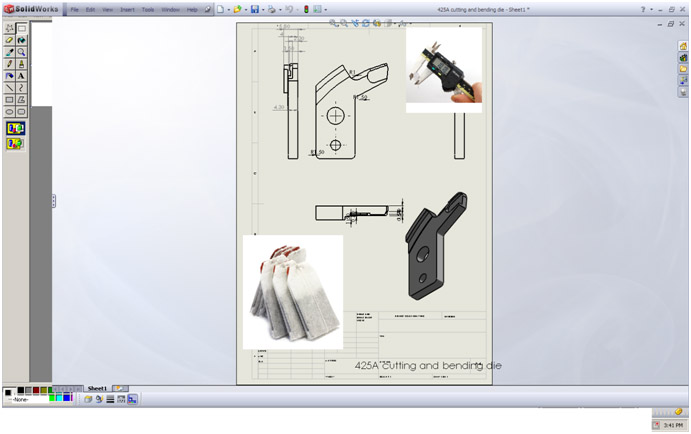
Task: Select the rectangular Select tool in Paint
Action: (21, 28)
